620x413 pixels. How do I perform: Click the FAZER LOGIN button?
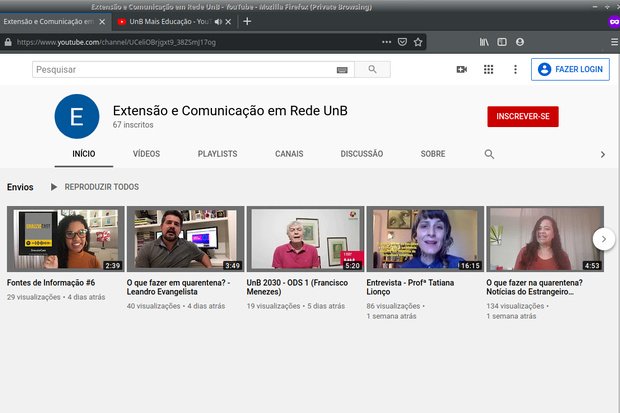[570, 69]
